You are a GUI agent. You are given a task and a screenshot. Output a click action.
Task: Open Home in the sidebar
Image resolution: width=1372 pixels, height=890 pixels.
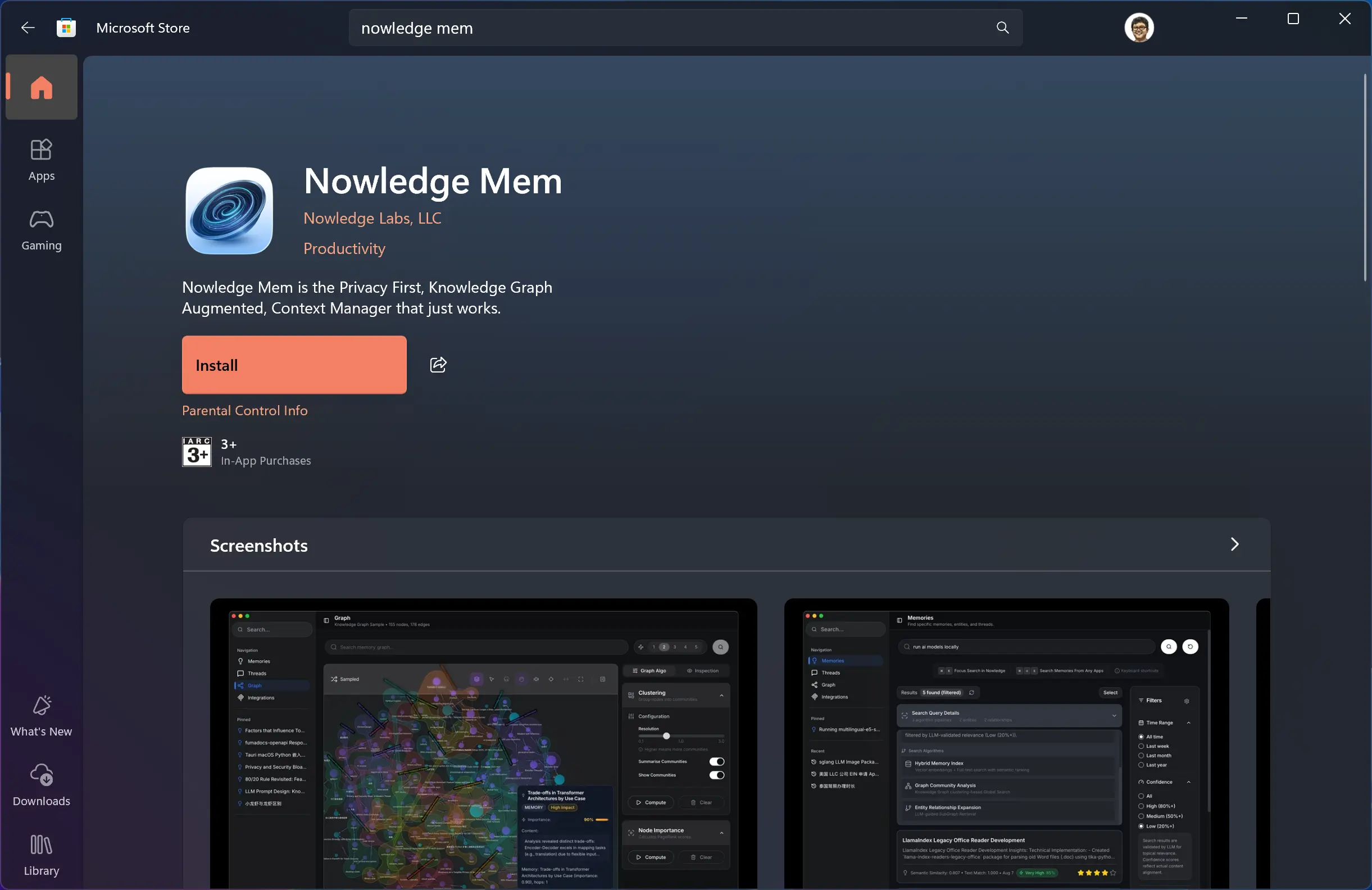[x=42, y=88]
